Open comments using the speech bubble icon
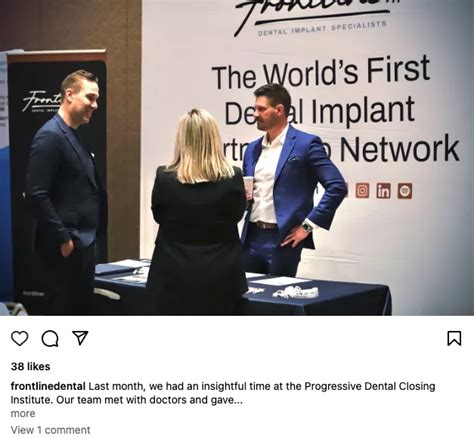The height and width of the screenshot is (439, 474). pos(50,338)
